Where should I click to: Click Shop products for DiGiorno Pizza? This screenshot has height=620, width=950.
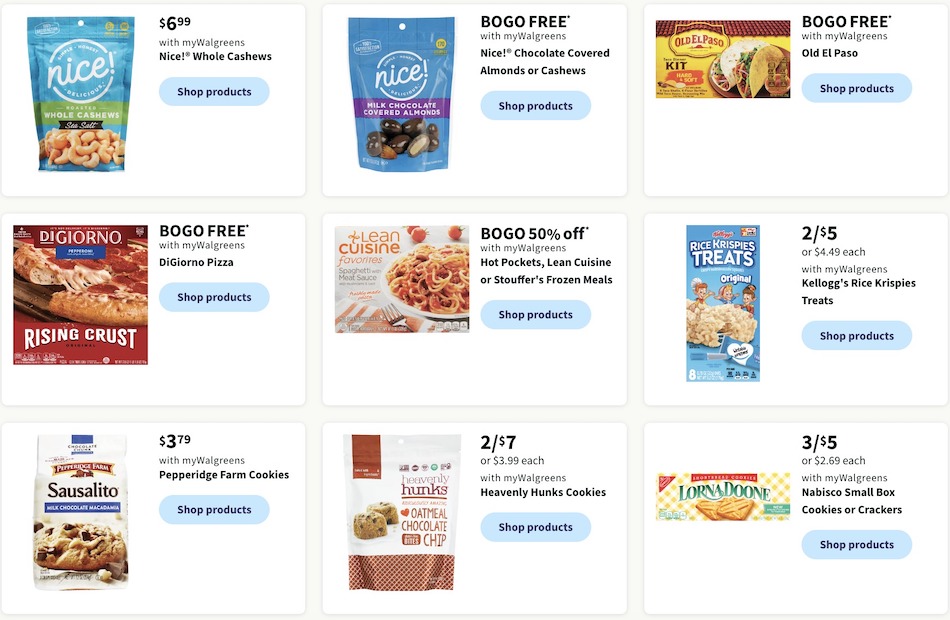point(213,297)
